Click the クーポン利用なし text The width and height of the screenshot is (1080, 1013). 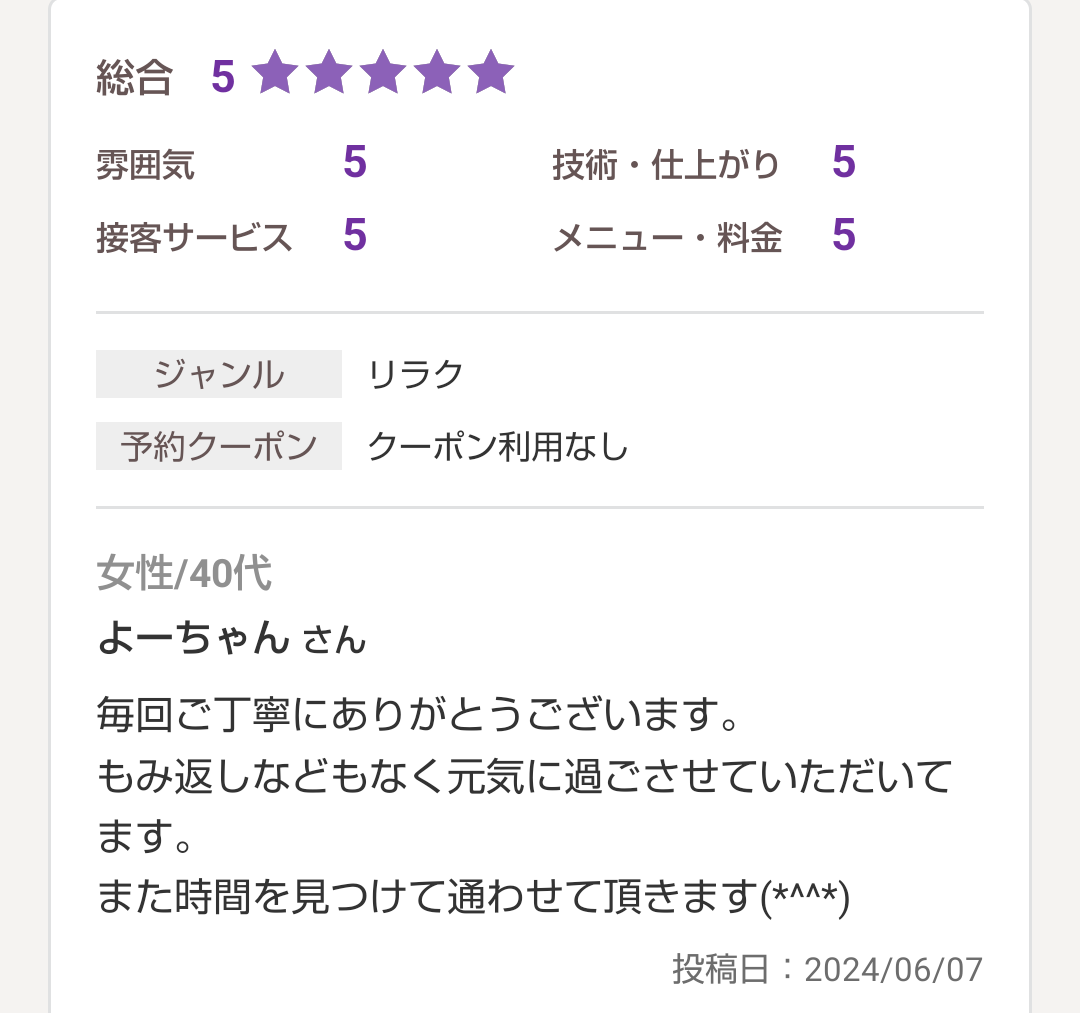498,447
